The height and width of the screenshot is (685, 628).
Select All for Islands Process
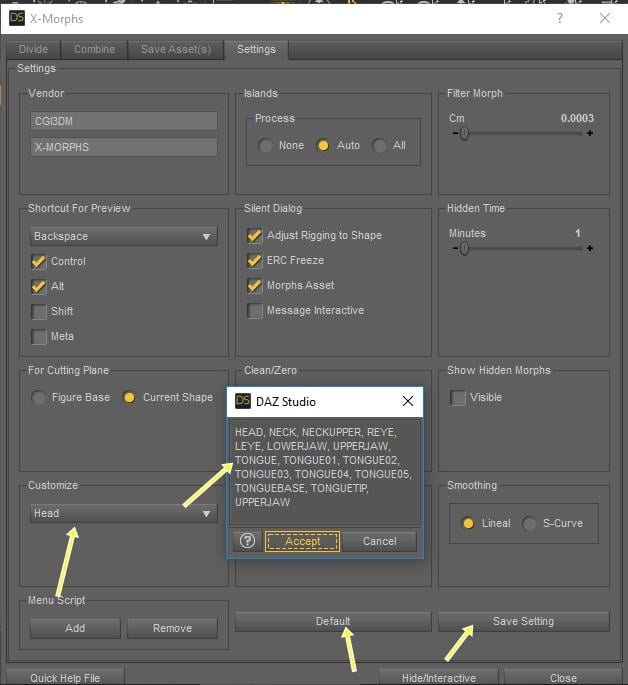379,145
